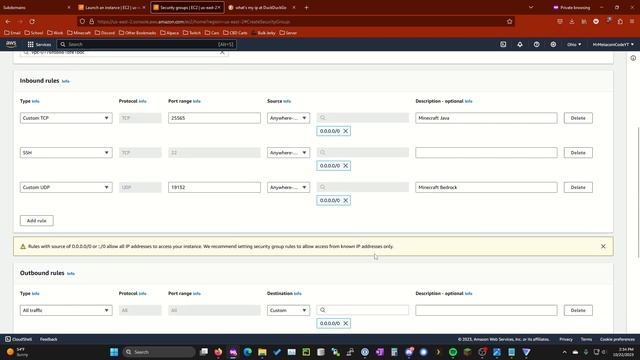Go back in Firefox
This screenshot has height=360, width=640.
point(8,21)
